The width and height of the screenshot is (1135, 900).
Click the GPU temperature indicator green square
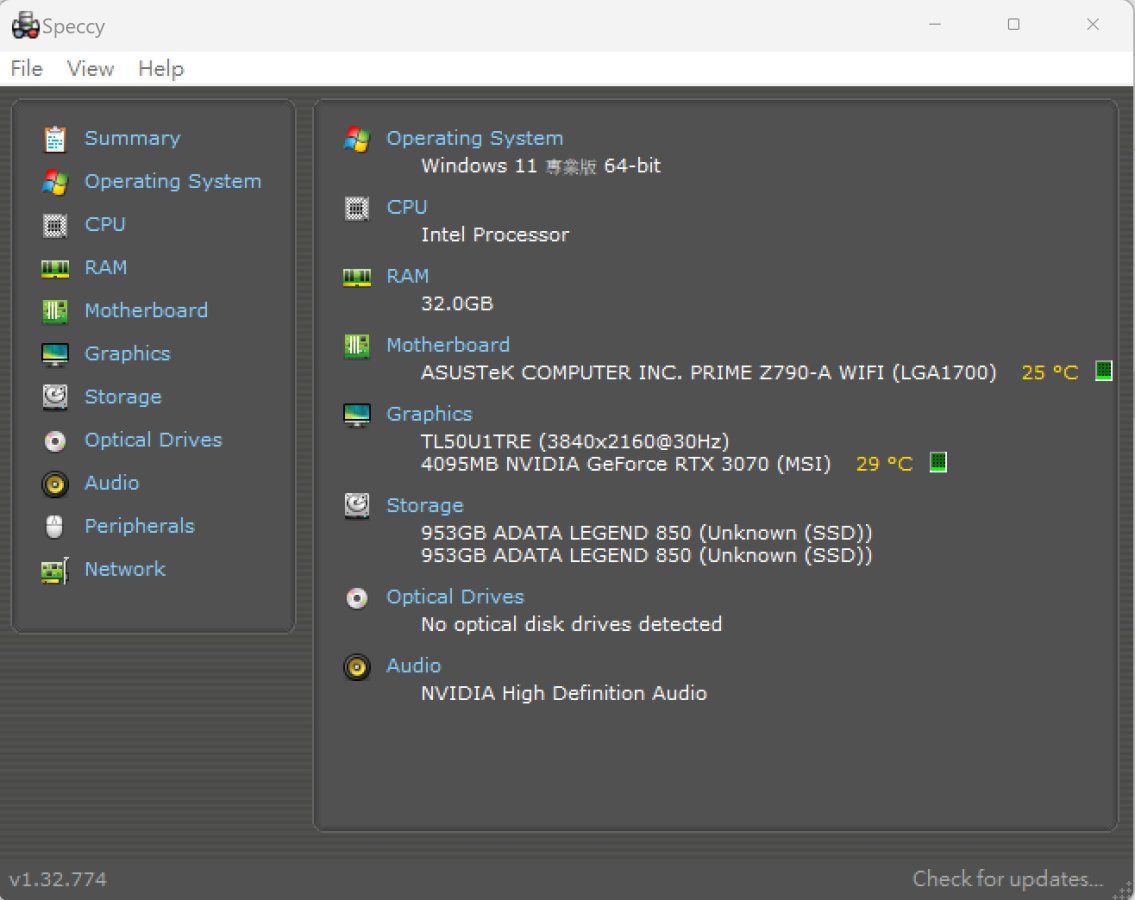pos(938,462)
